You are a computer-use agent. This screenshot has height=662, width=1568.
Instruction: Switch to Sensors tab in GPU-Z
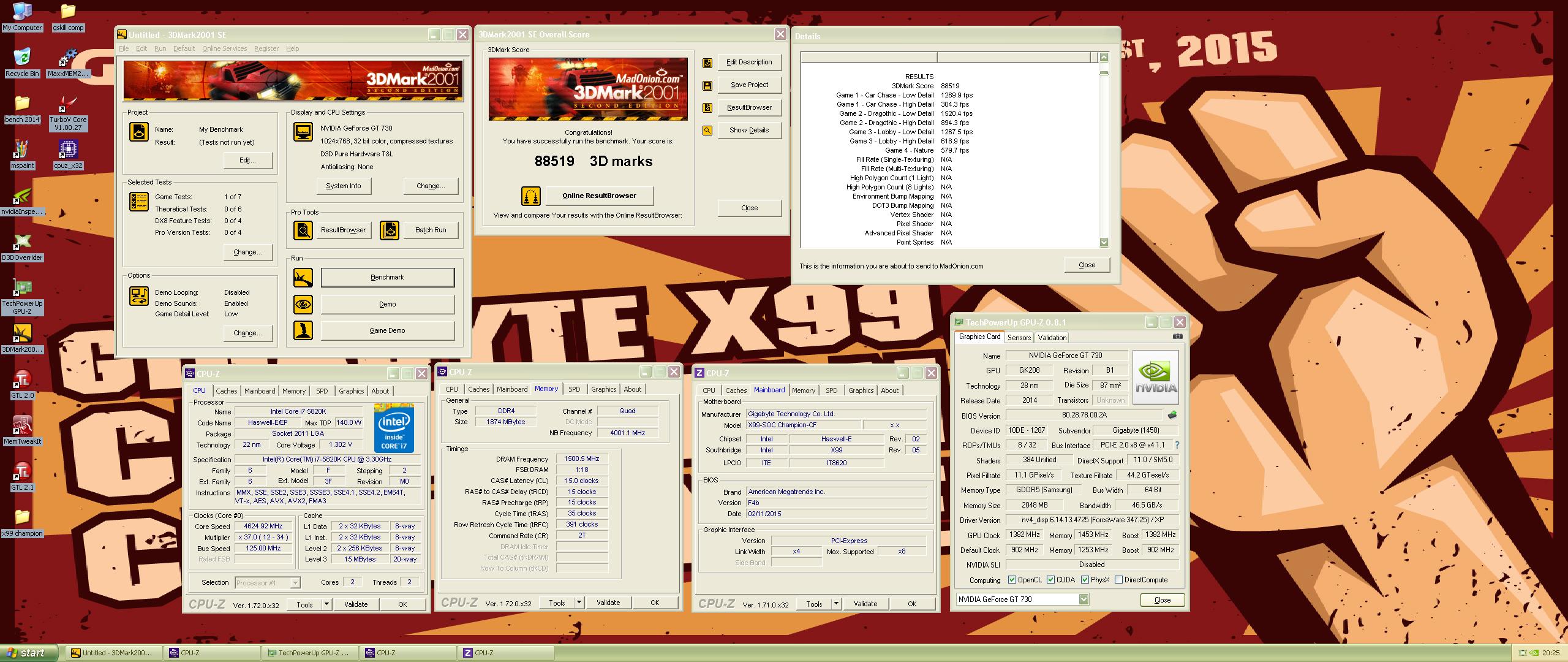click(1019, 338)
